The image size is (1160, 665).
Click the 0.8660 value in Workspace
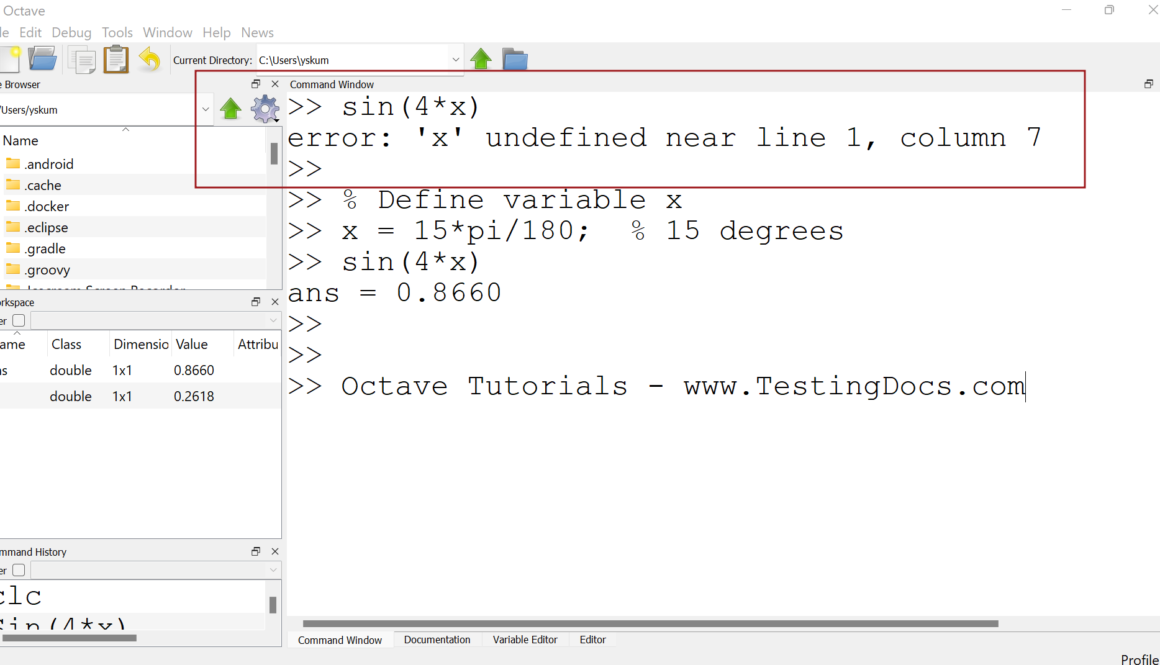(194, 370)
